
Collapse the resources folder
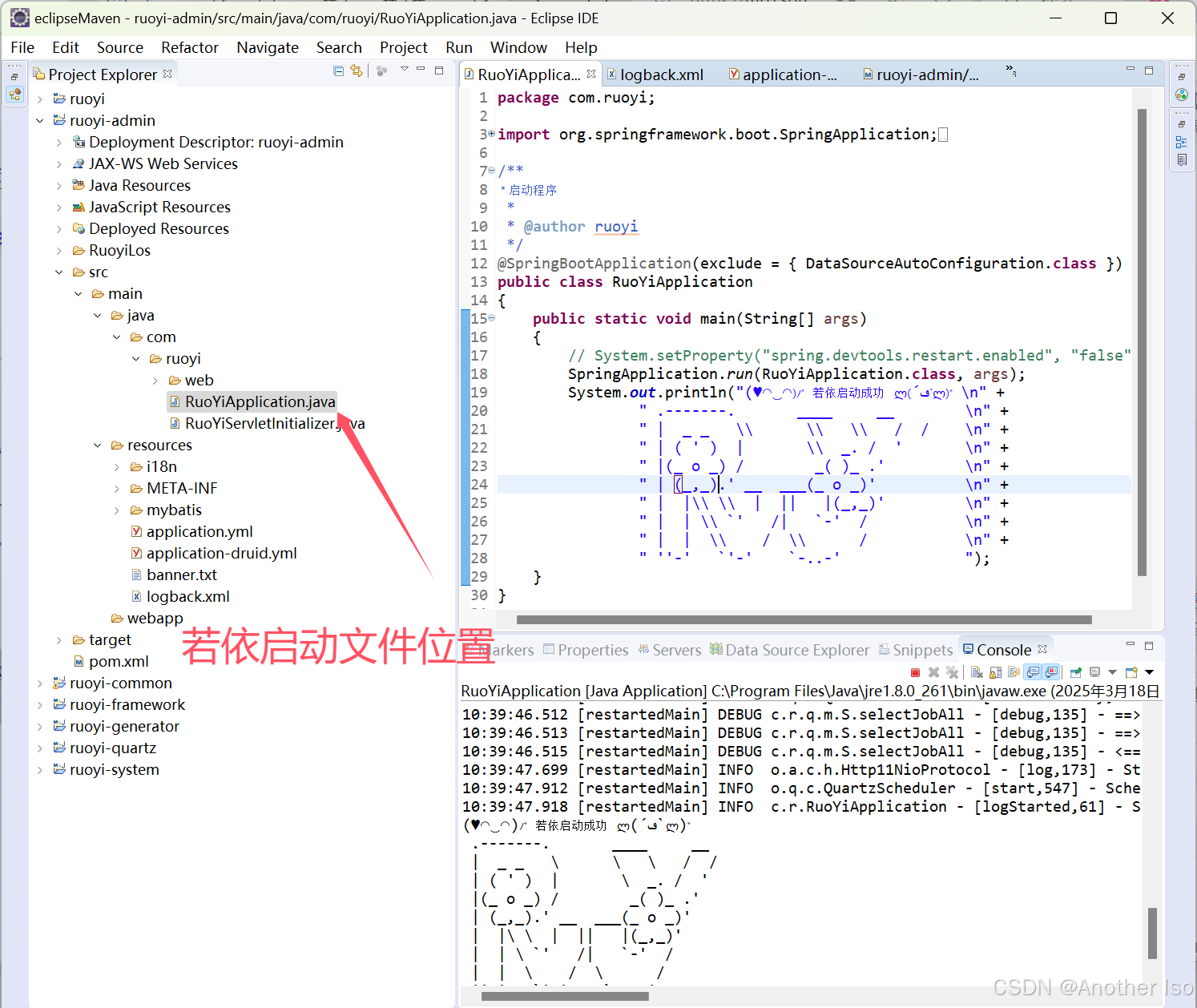pyautogui.click(x=98, y=446)
